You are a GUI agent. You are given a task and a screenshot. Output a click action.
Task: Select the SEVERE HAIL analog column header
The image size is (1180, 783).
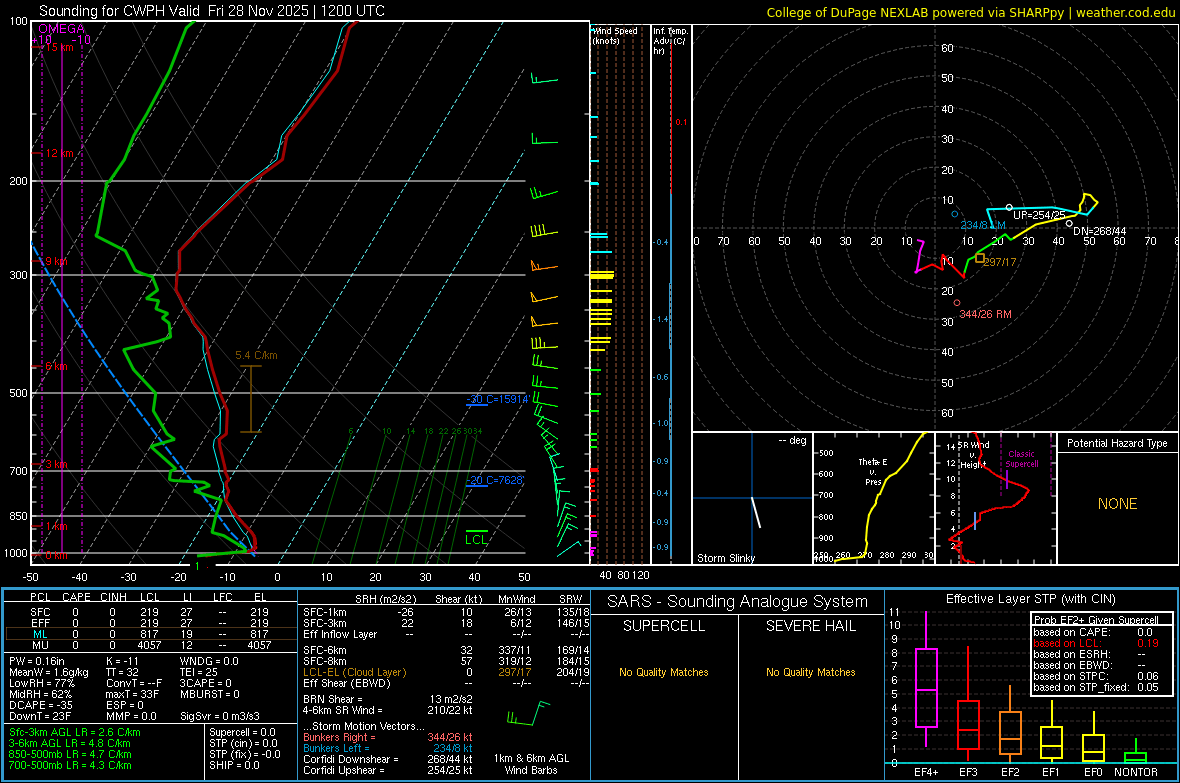(x=810, y=626)
